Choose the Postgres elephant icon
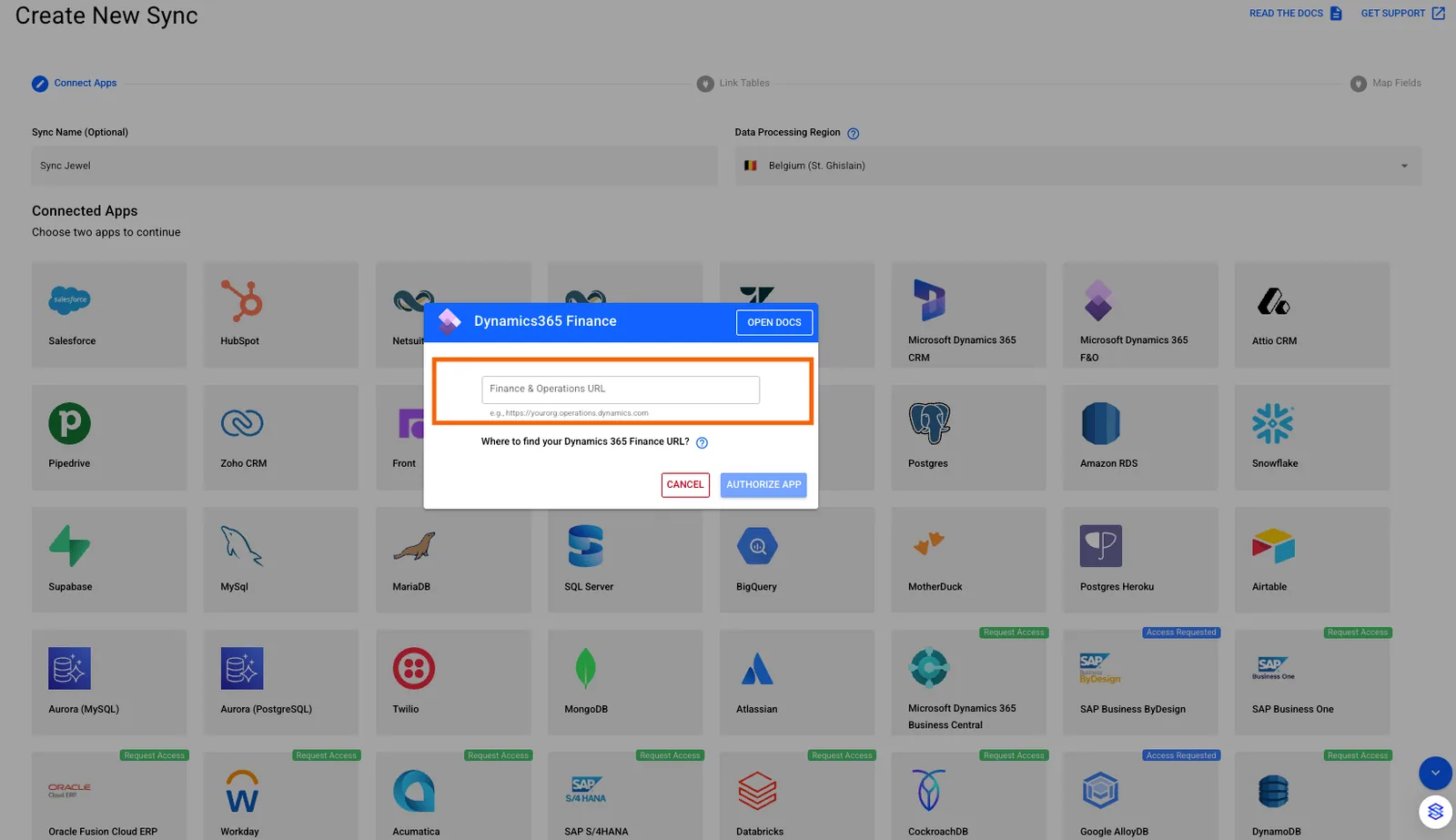Screen dimensions: 1456x840 click(x=929, y=423)
